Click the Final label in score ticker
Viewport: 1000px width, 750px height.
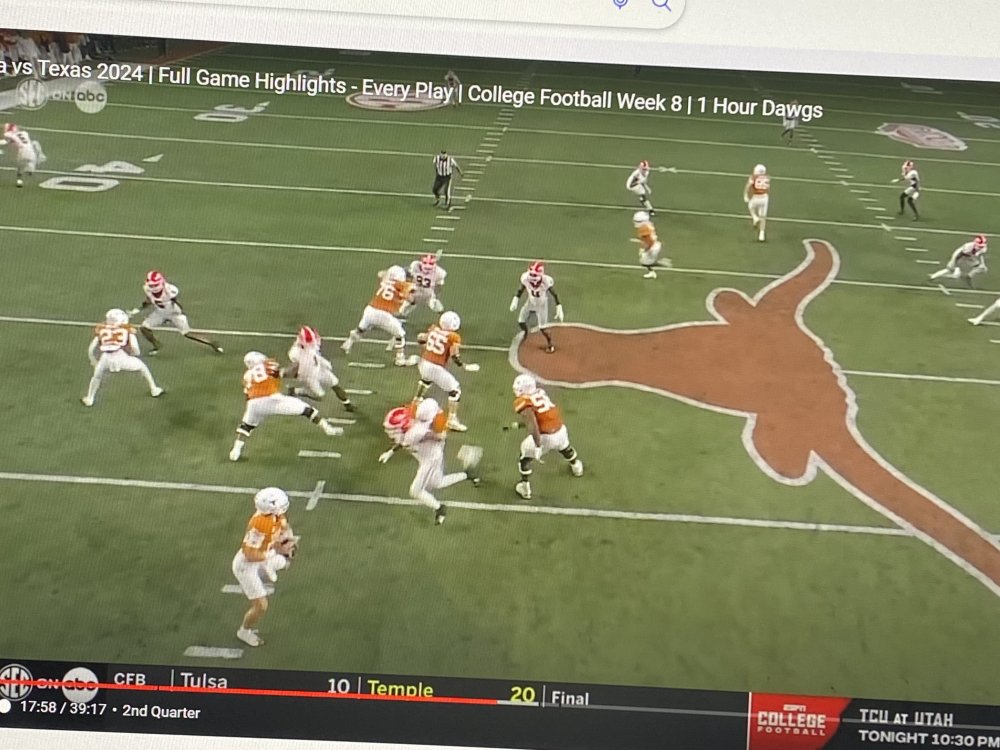570,698
